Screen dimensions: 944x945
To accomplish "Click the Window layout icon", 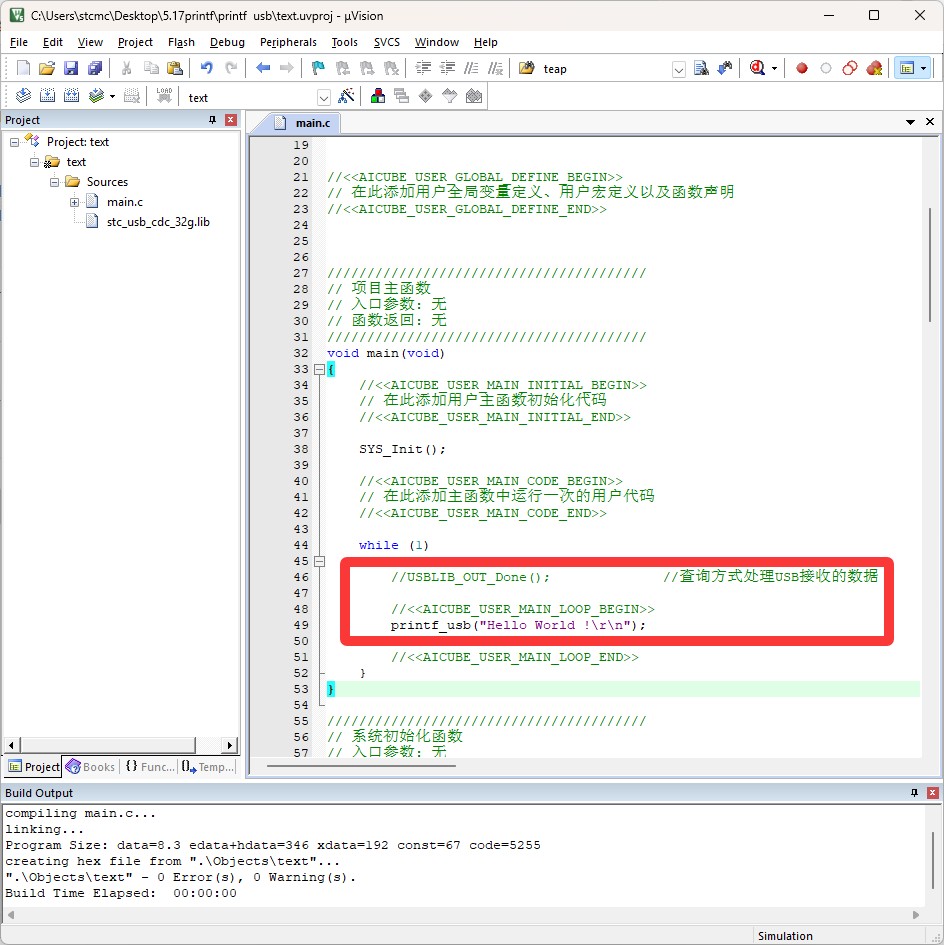I will pos(907,68).
